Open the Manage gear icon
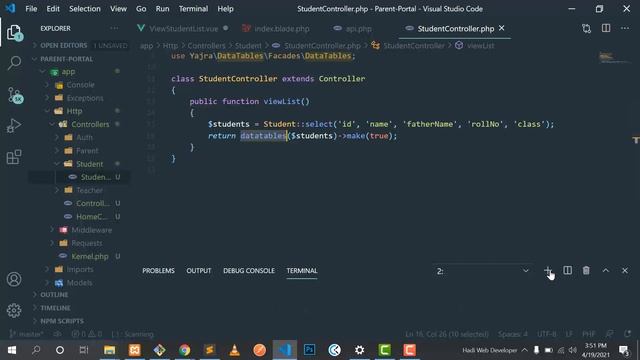The image size is (640, 360). pyautogui.click(x=14, y=310)
